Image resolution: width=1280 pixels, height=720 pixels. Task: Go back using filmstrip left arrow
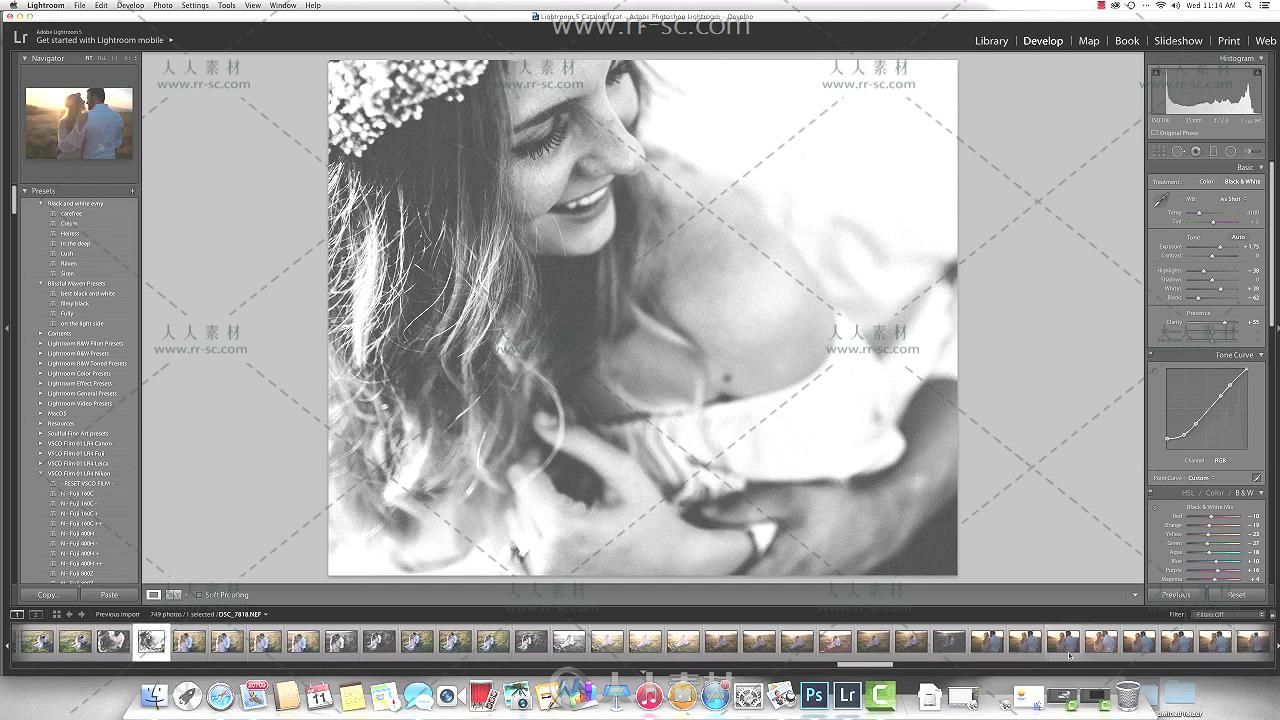(68, 614)
